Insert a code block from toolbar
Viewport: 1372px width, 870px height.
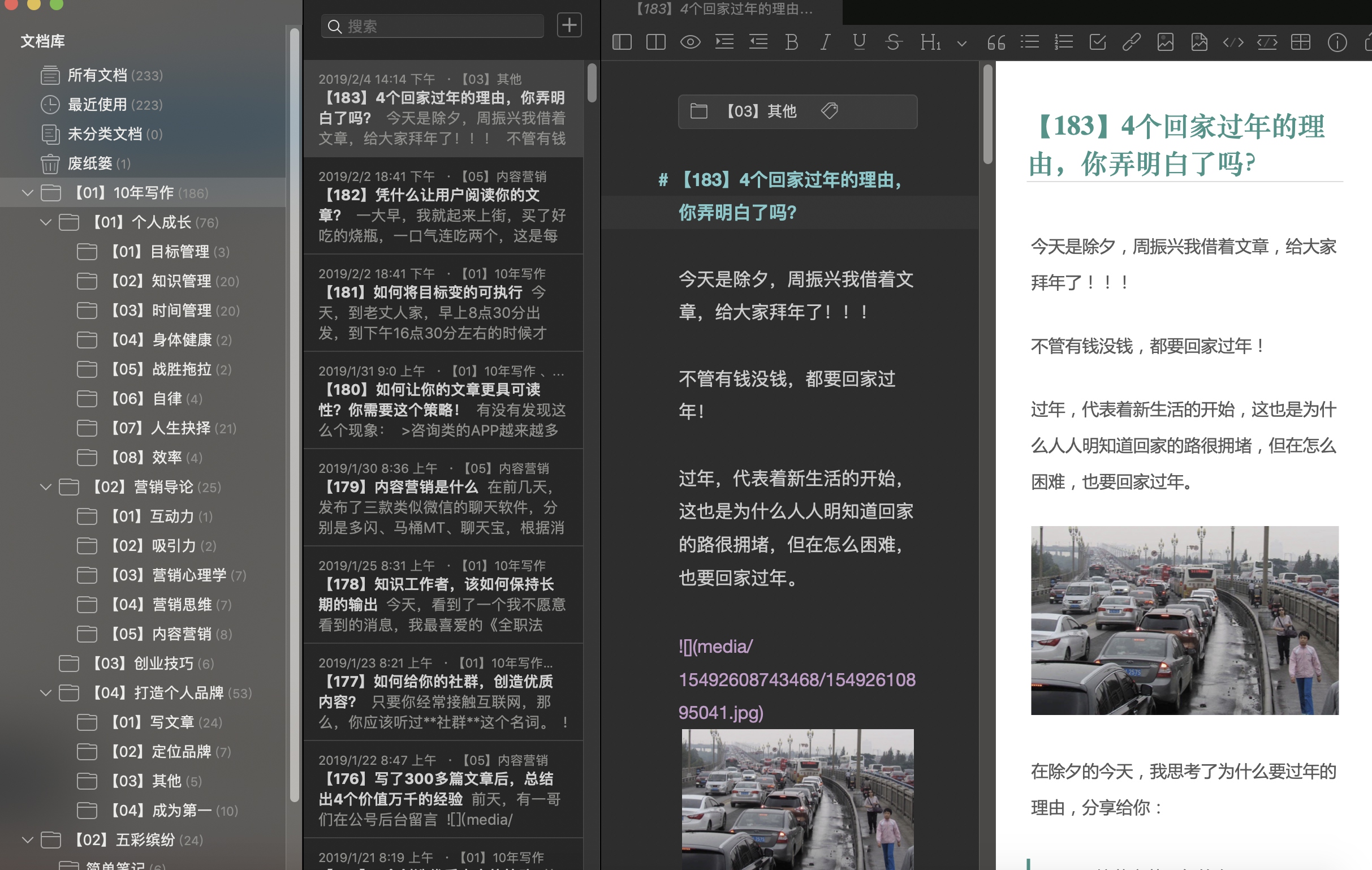[1267, 42]
